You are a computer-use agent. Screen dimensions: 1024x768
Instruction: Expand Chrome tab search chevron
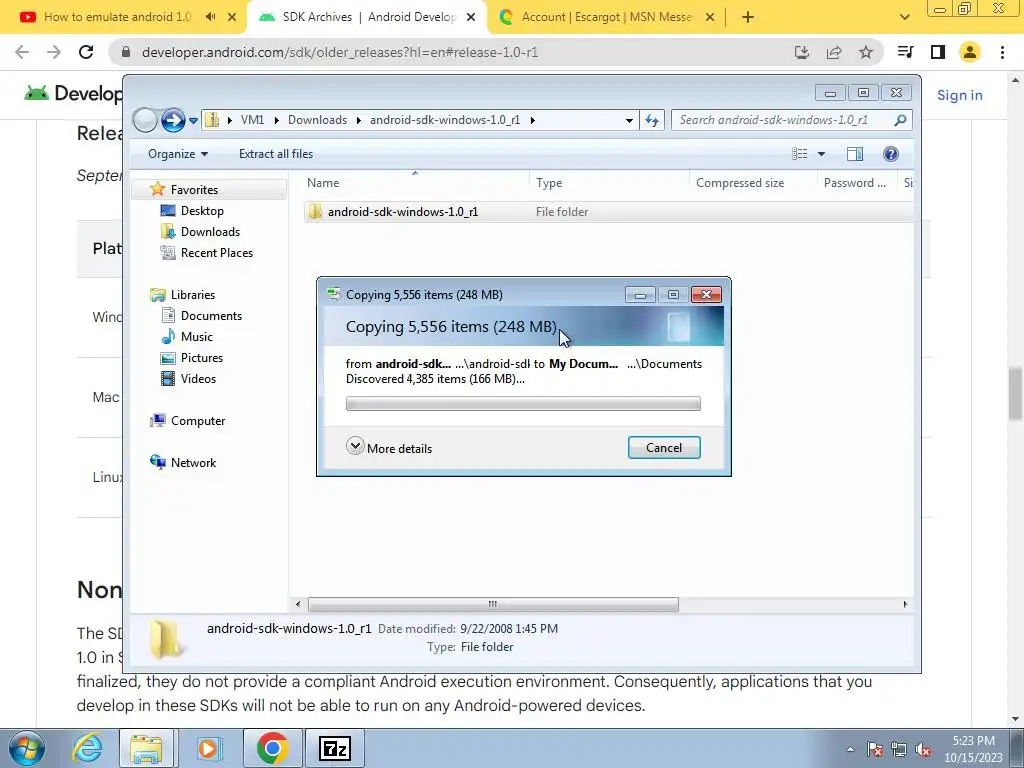pos(904,17)
